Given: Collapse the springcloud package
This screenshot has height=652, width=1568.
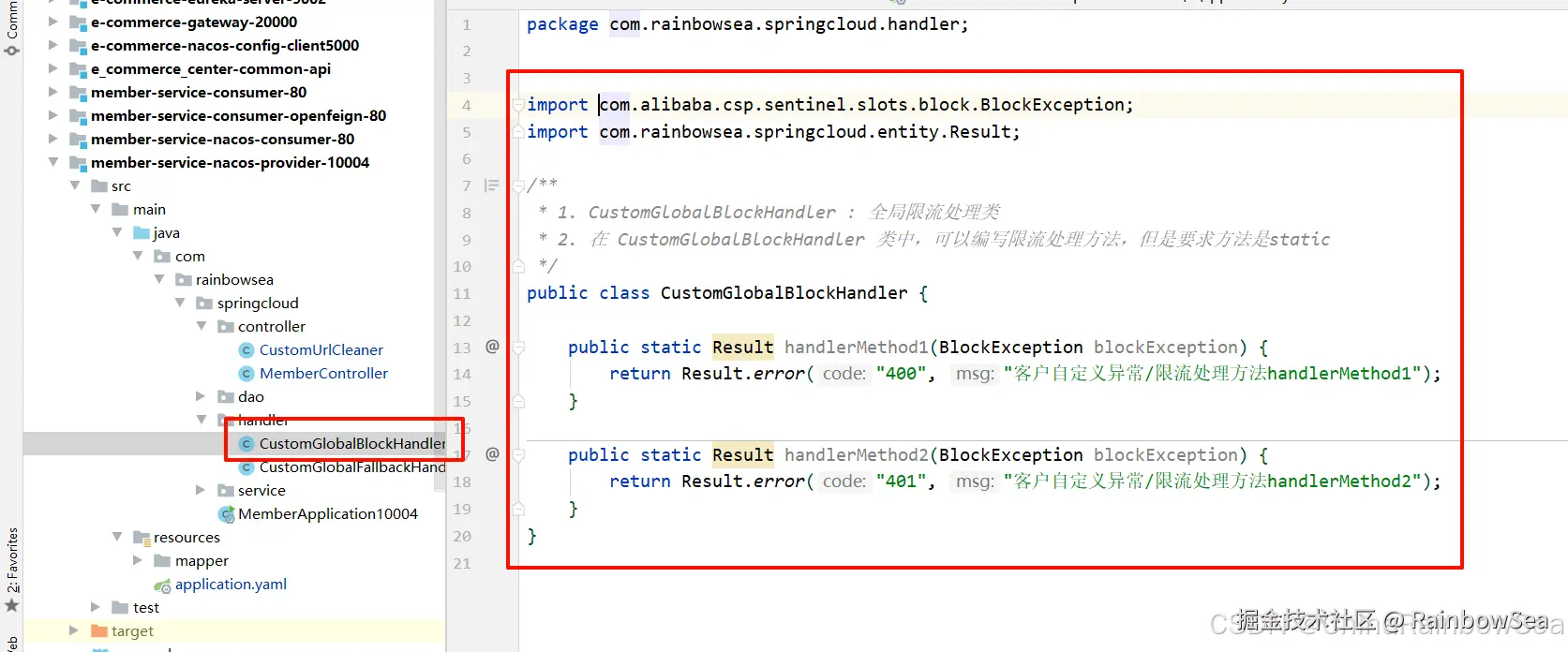Looking at the screenshot, I should (180, 303).
